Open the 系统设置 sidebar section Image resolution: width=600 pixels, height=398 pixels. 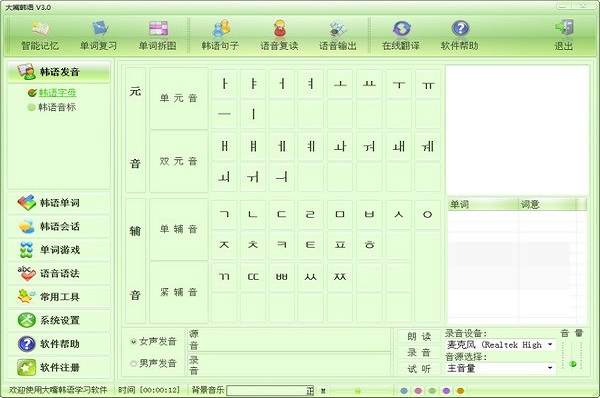click(x=59, y=320)
